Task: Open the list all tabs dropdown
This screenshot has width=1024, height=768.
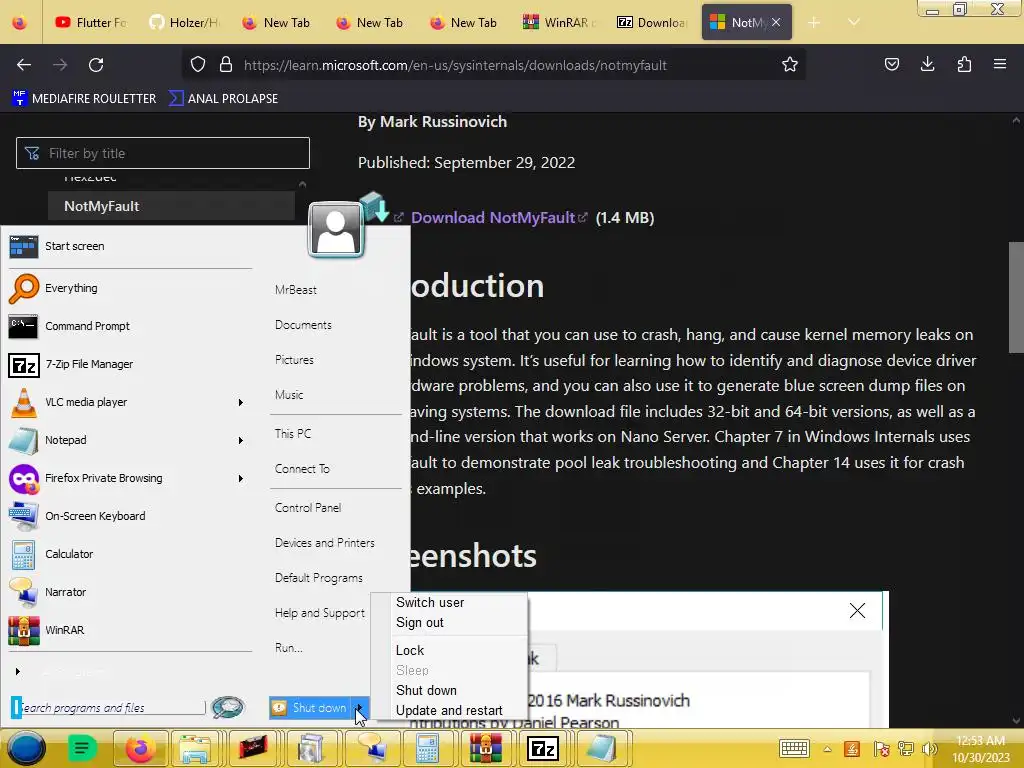Action: coord(853,22)
